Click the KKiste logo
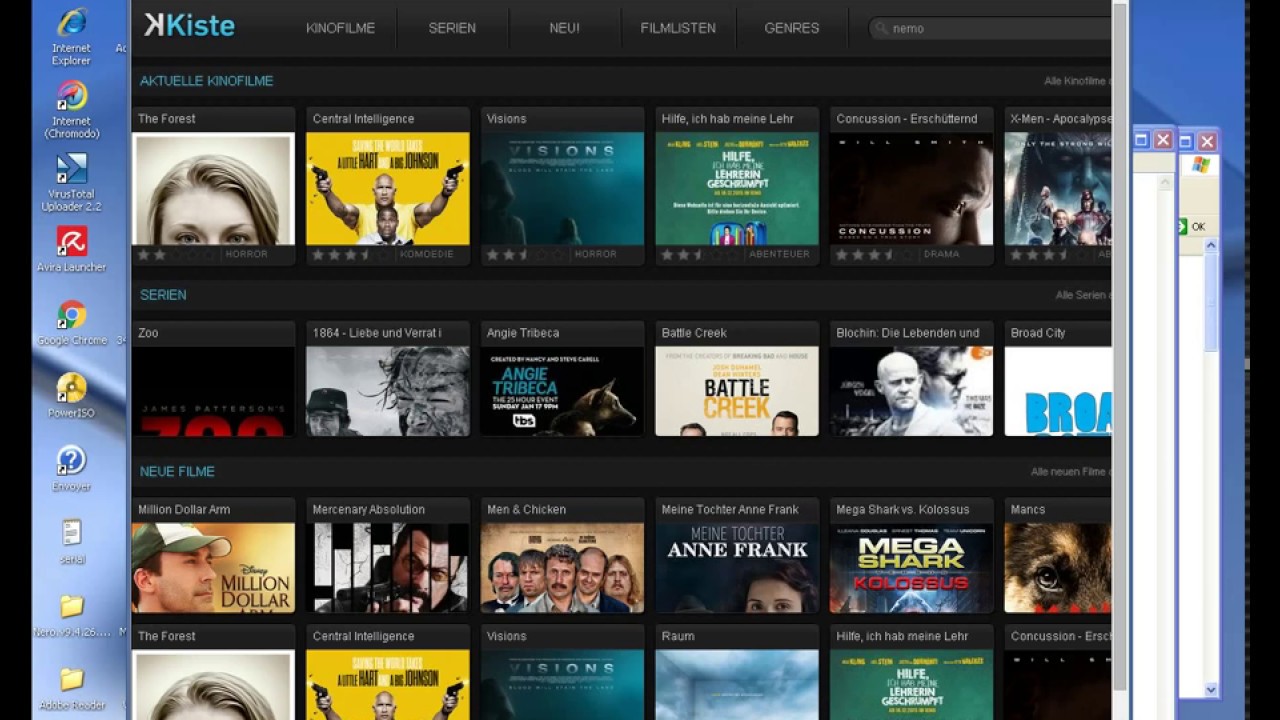This screenshot has width=1280, height=720. click(189, 26)
